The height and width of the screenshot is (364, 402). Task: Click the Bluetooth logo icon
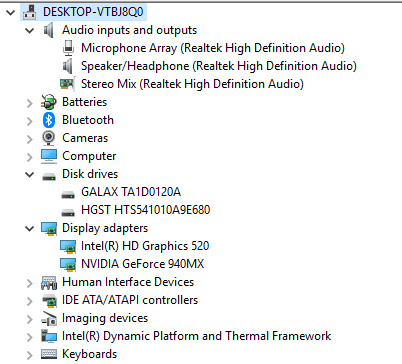pos(49,120)
